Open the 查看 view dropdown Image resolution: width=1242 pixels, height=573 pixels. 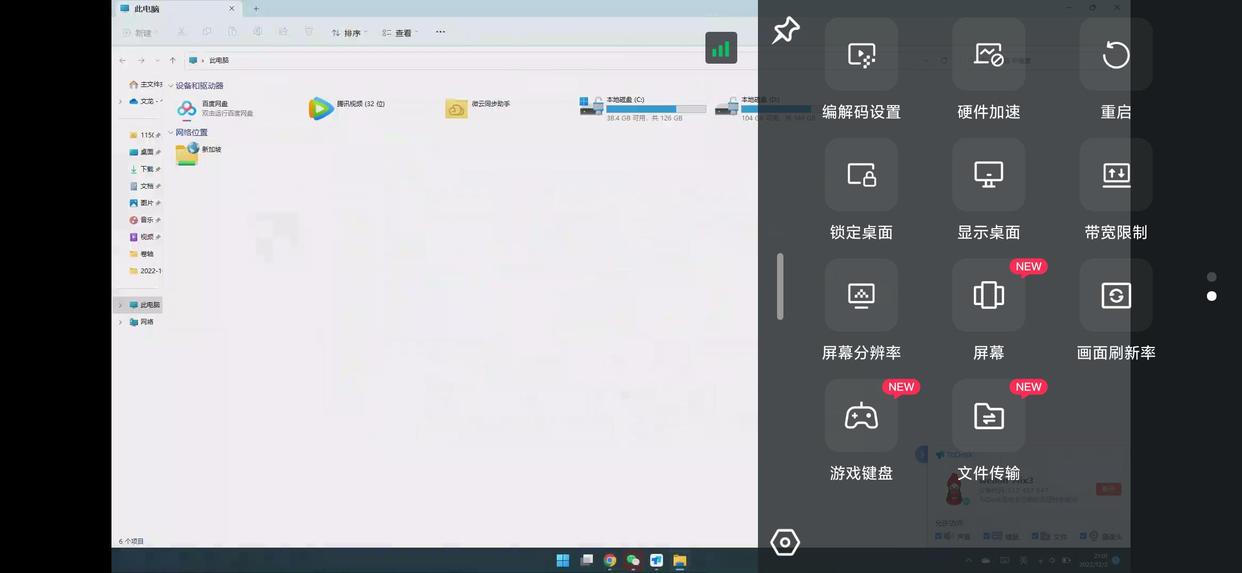tap(400, 33)
